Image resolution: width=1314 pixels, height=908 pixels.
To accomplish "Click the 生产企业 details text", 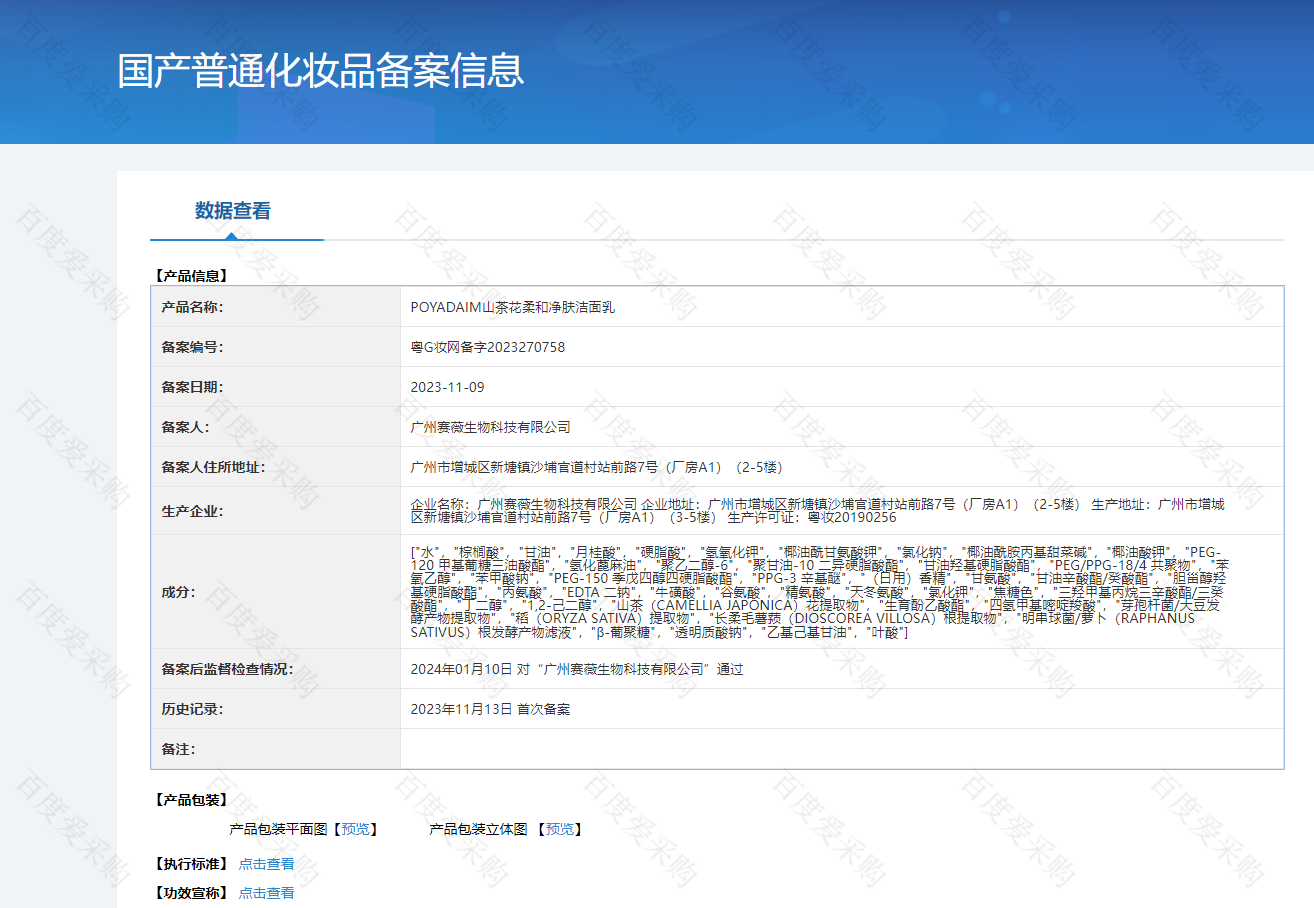I will pyautogui.click(x=816, y=510).
